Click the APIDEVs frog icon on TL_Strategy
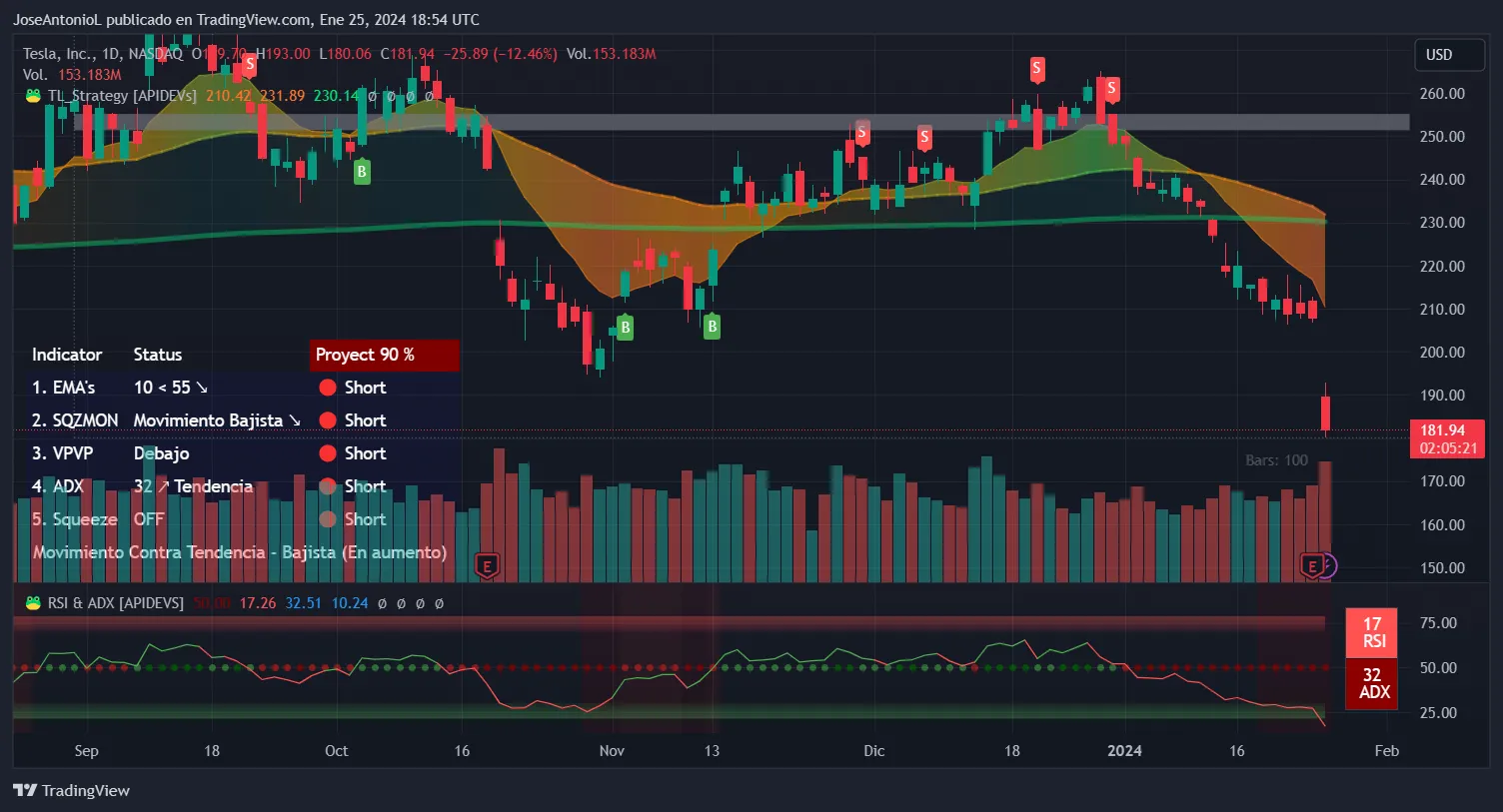The height and width of the screenshot is (812, 1503). click(x=34, y=96)
